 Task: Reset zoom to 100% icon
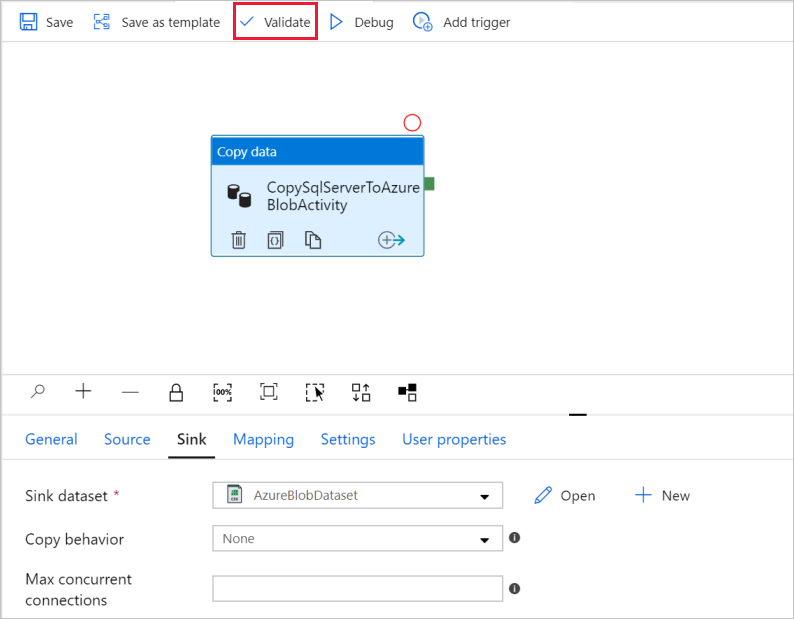pyautogui.click(x=222, y=392)
